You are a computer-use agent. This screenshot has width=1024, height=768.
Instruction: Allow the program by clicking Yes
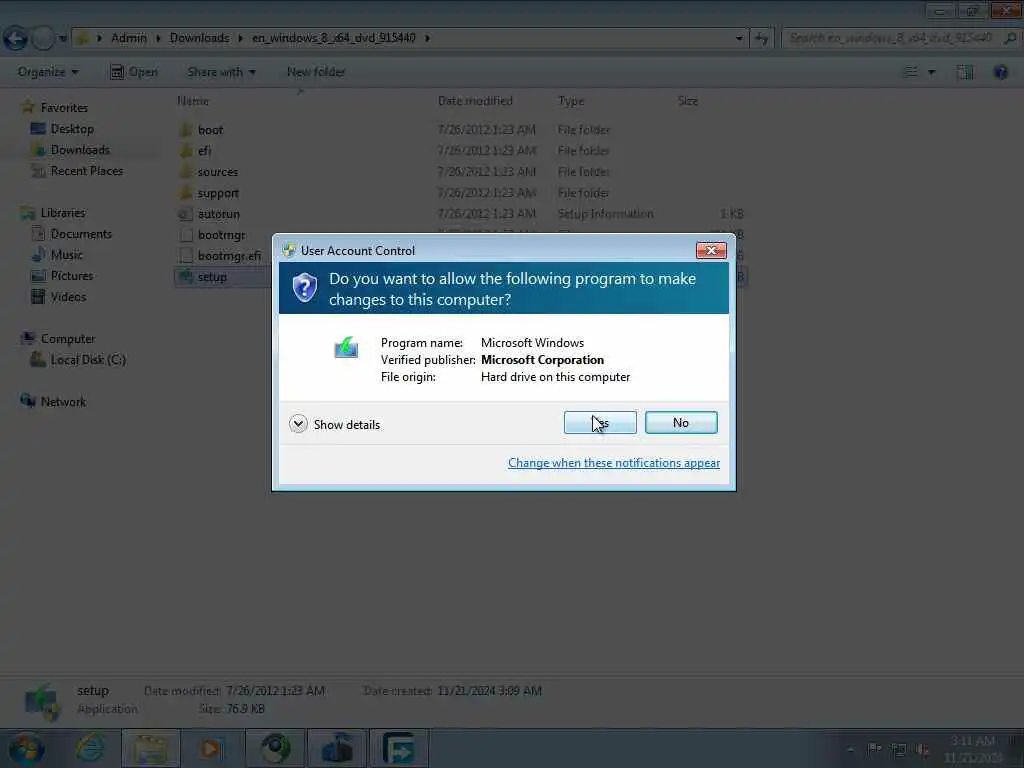click(600, 423)
